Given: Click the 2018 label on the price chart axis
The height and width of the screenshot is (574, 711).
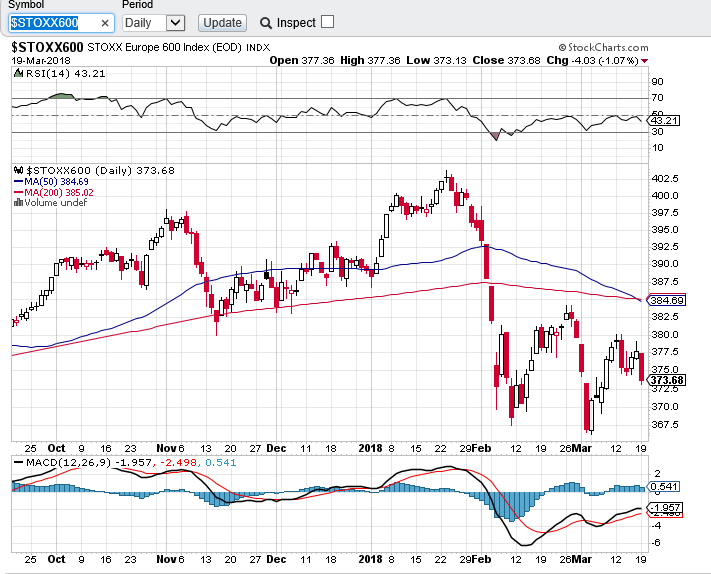Looking at the screenshot, I should click(x=370, y=448).
